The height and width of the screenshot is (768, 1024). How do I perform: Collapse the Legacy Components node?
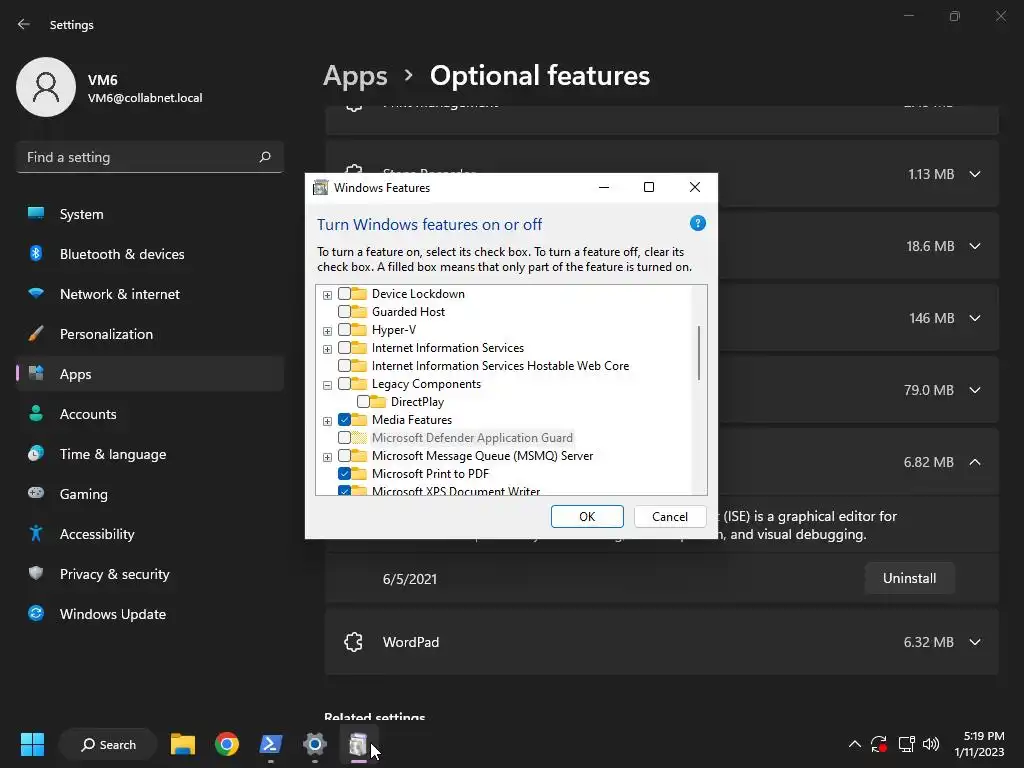pos(327,385)
